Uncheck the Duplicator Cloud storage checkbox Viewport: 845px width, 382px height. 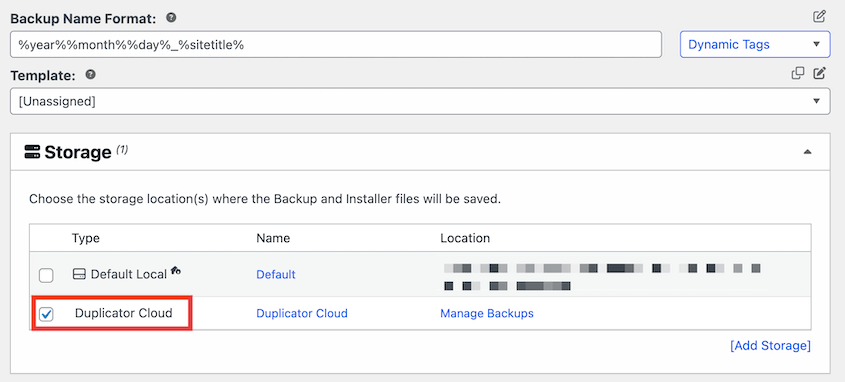(x=46, y=314)
